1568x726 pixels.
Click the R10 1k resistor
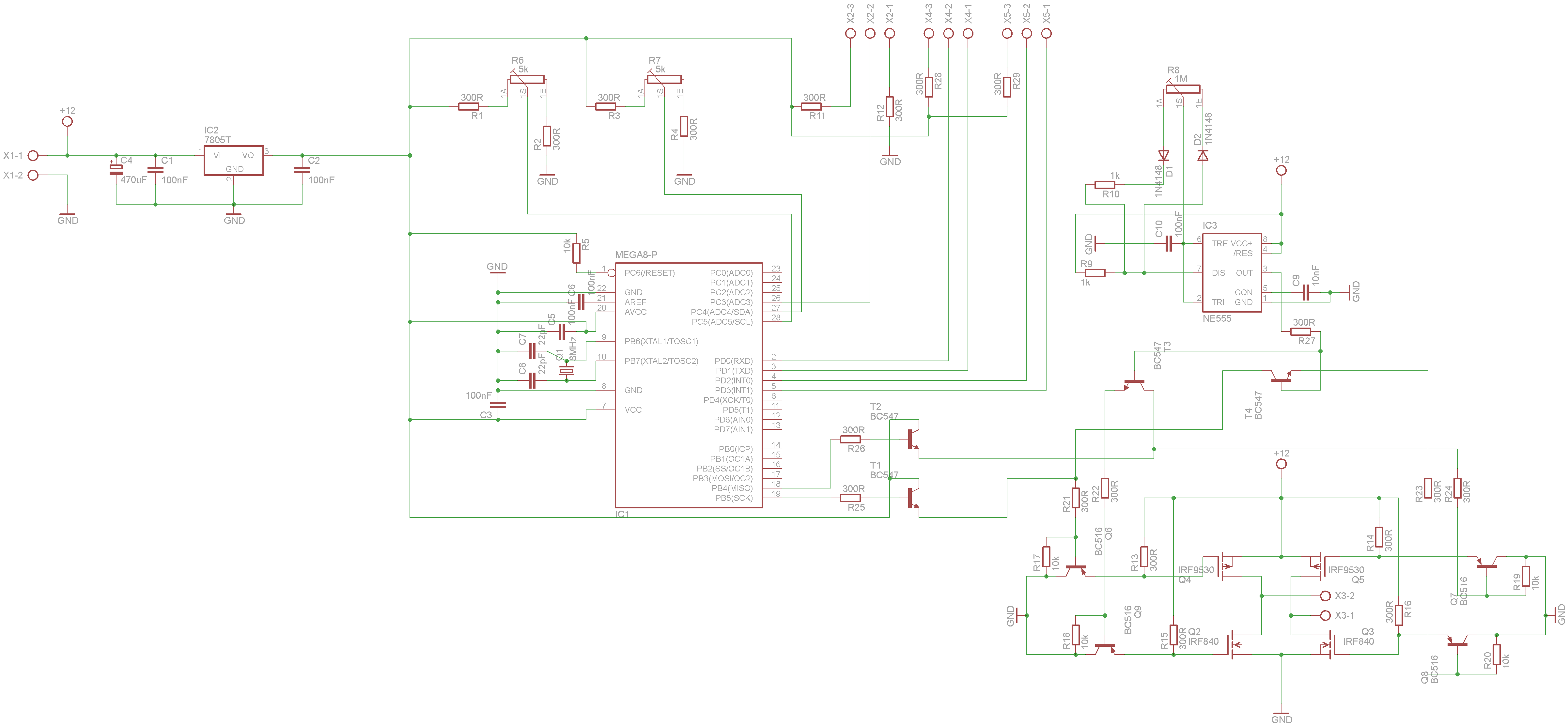point(1105,184)
